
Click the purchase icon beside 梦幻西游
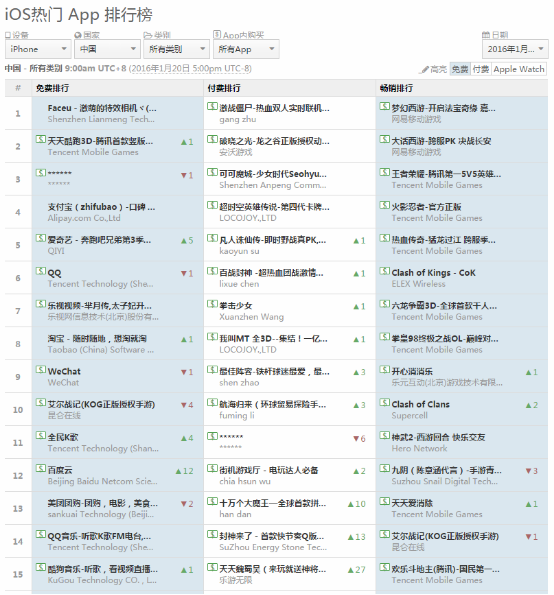385,106
